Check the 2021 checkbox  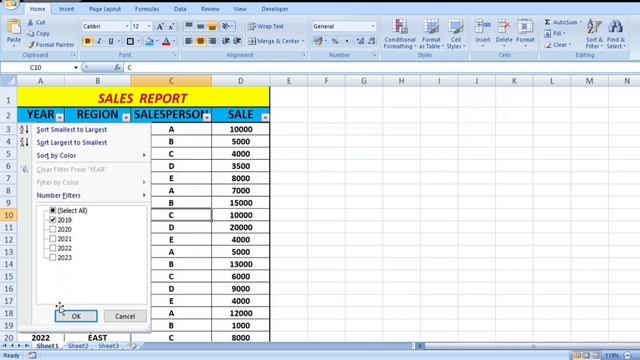(53, 238)
